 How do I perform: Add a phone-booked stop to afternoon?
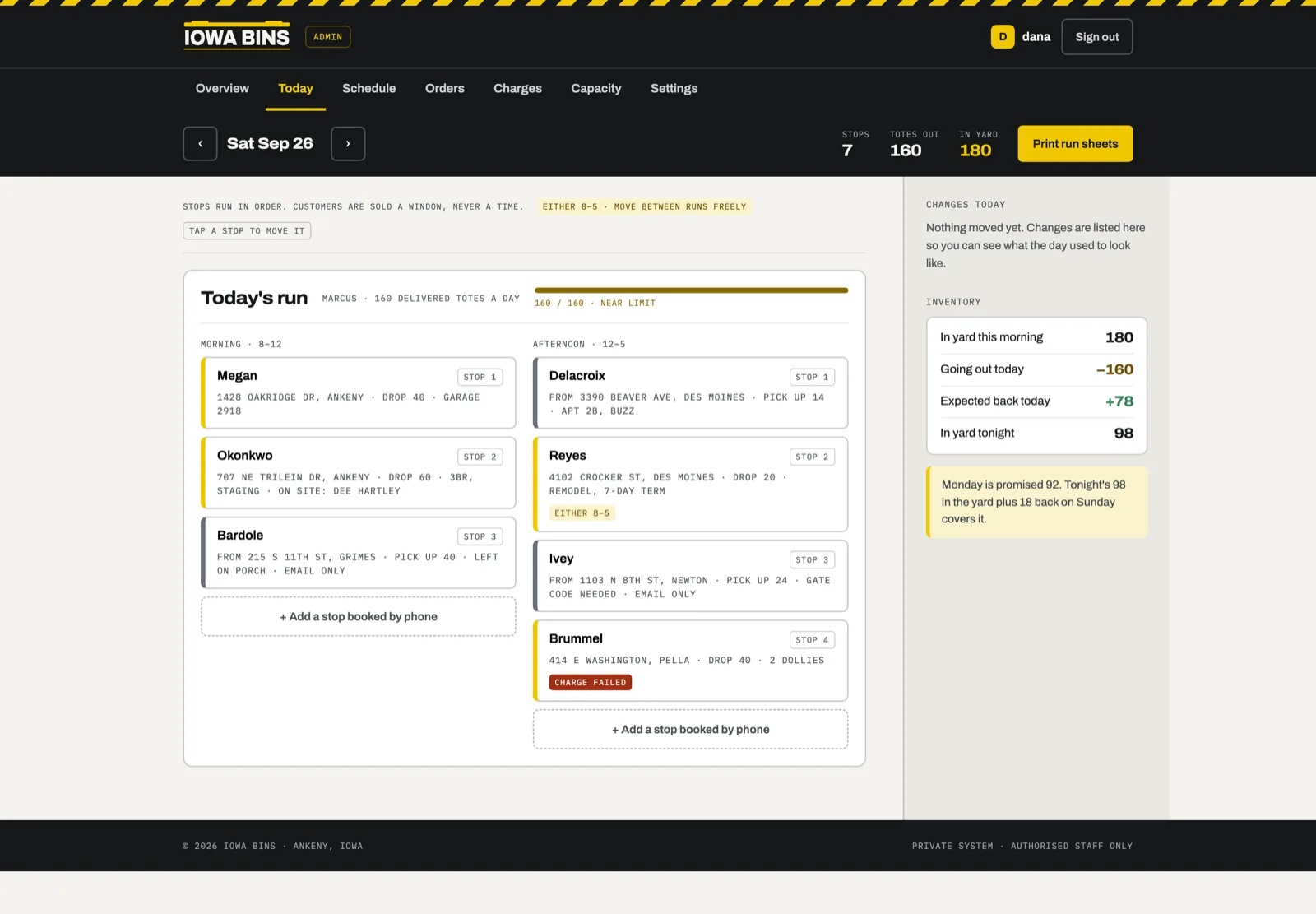pos(690,730)
